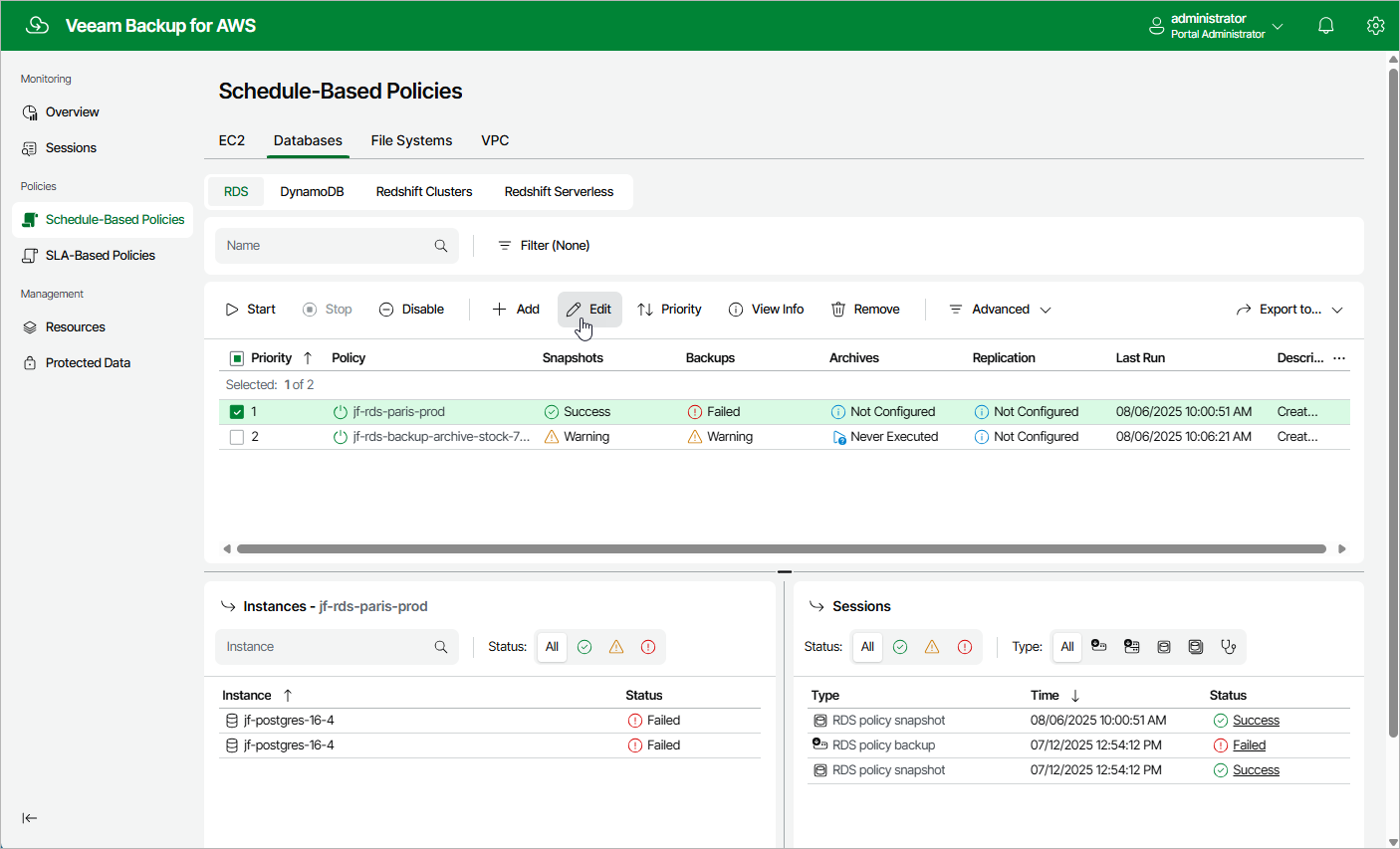
Task: Click the Veeam cloud logo icon
Action: tap(37, 25)
